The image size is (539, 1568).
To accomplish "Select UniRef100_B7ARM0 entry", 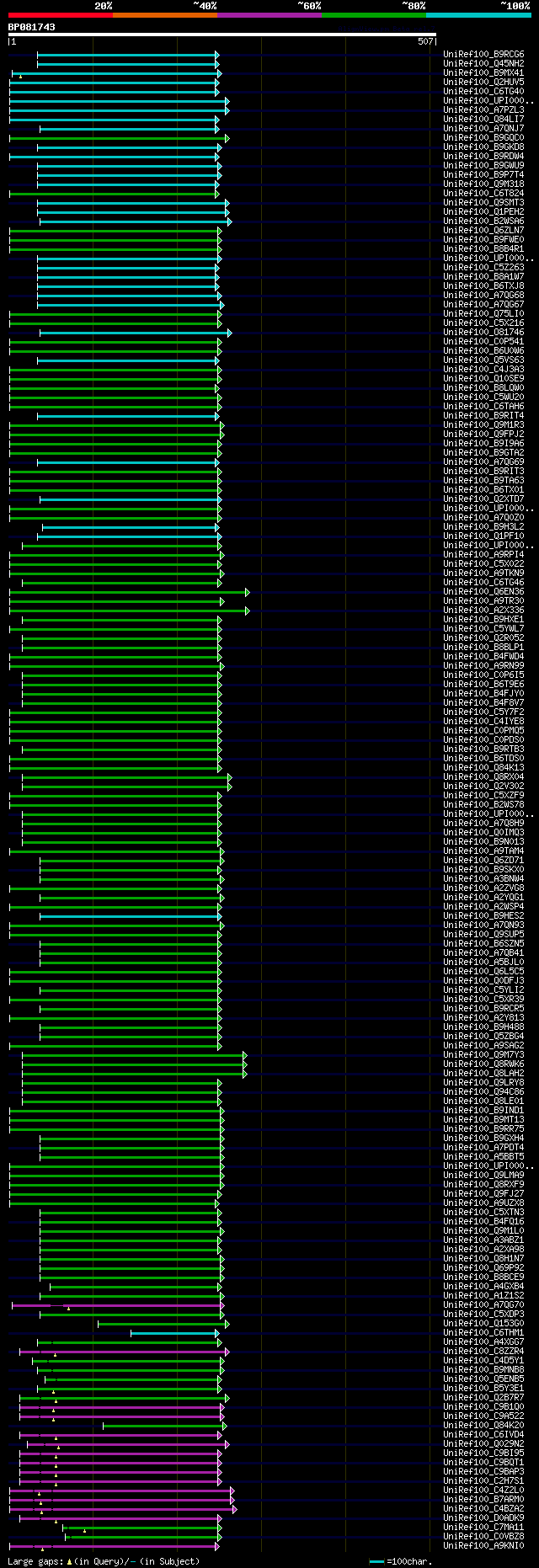I will coord(483,1499).
